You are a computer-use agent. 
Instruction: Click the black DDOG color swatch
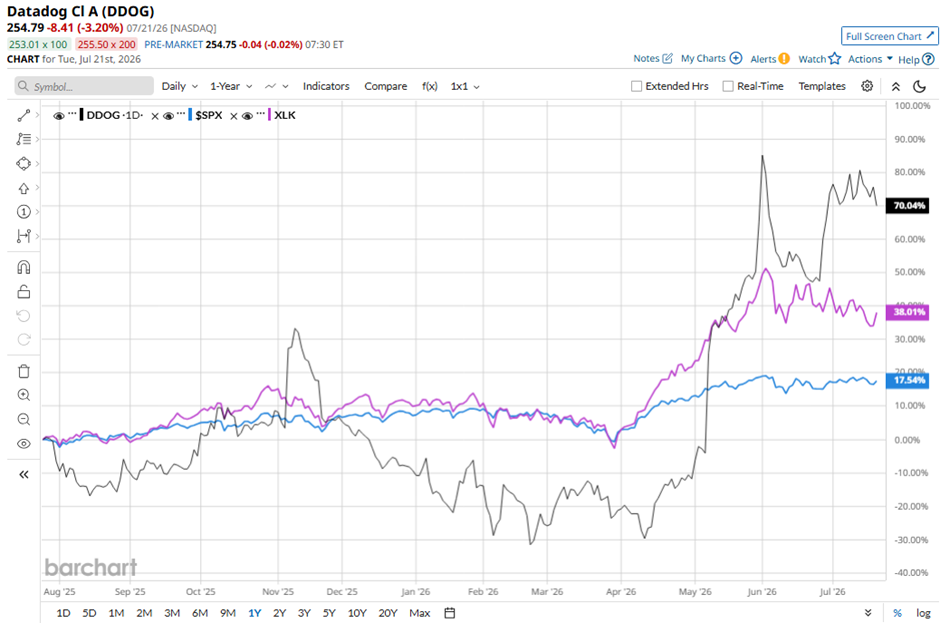[81, 115]
